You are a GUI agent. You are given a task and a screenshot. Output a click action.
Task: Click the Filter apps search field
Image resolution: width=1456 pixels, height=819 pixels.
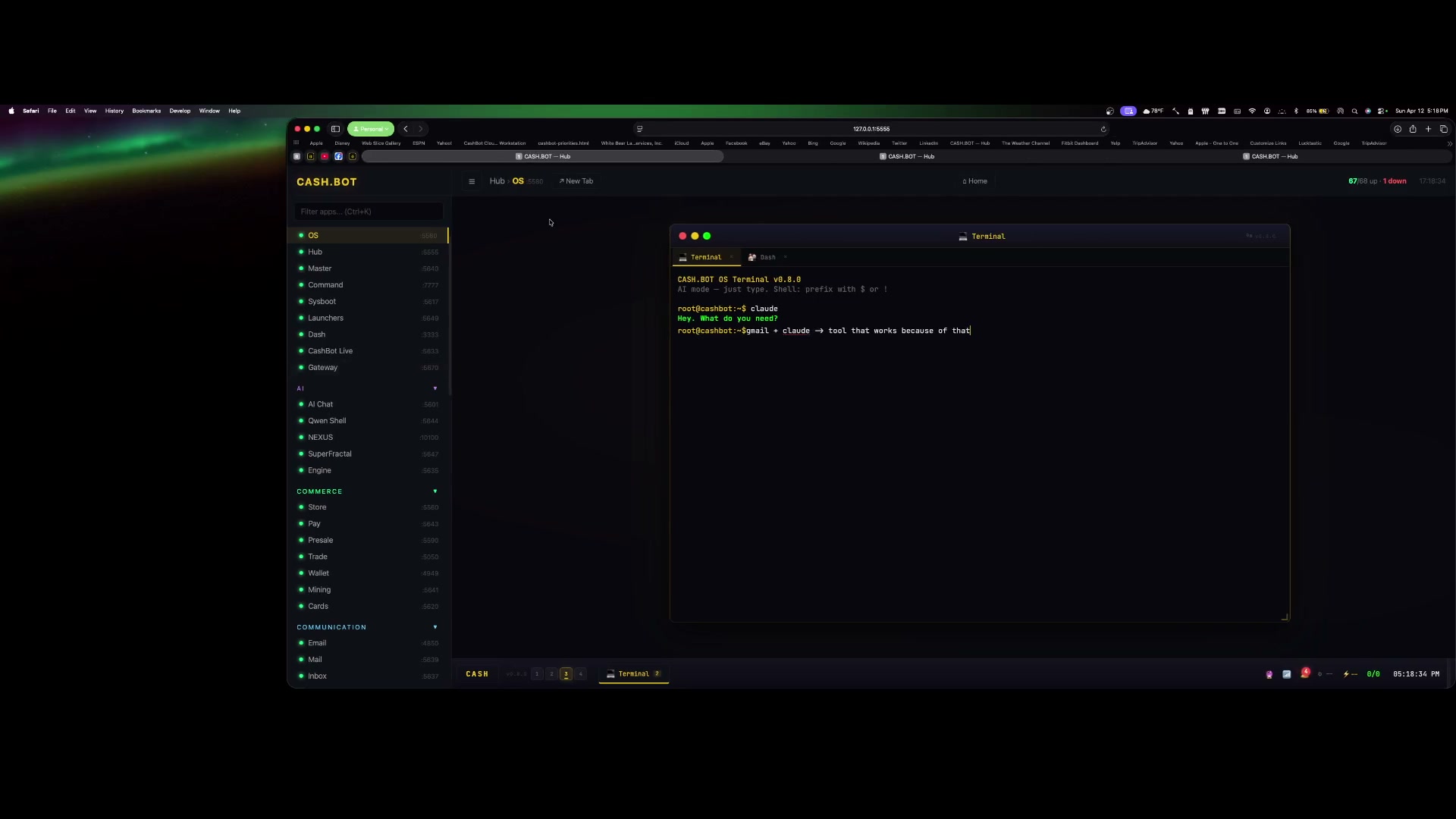click(x=369, y=212)
